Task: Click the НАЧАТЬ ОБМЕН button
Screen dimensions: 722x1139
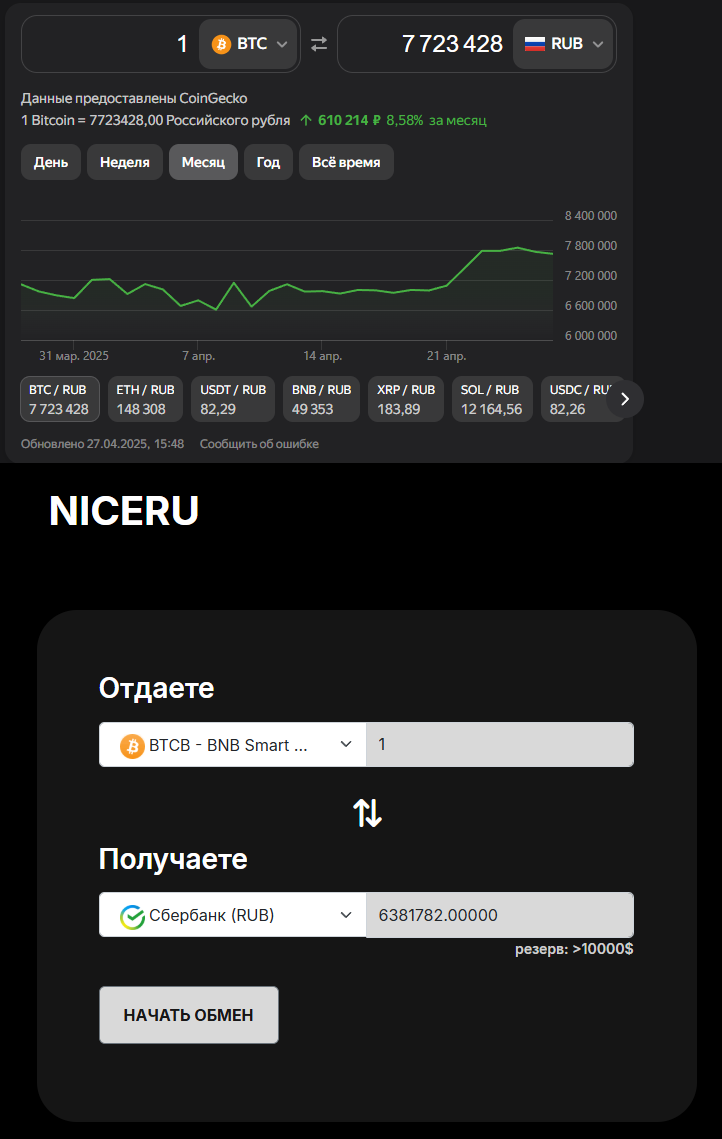Action: point(189,1015)
